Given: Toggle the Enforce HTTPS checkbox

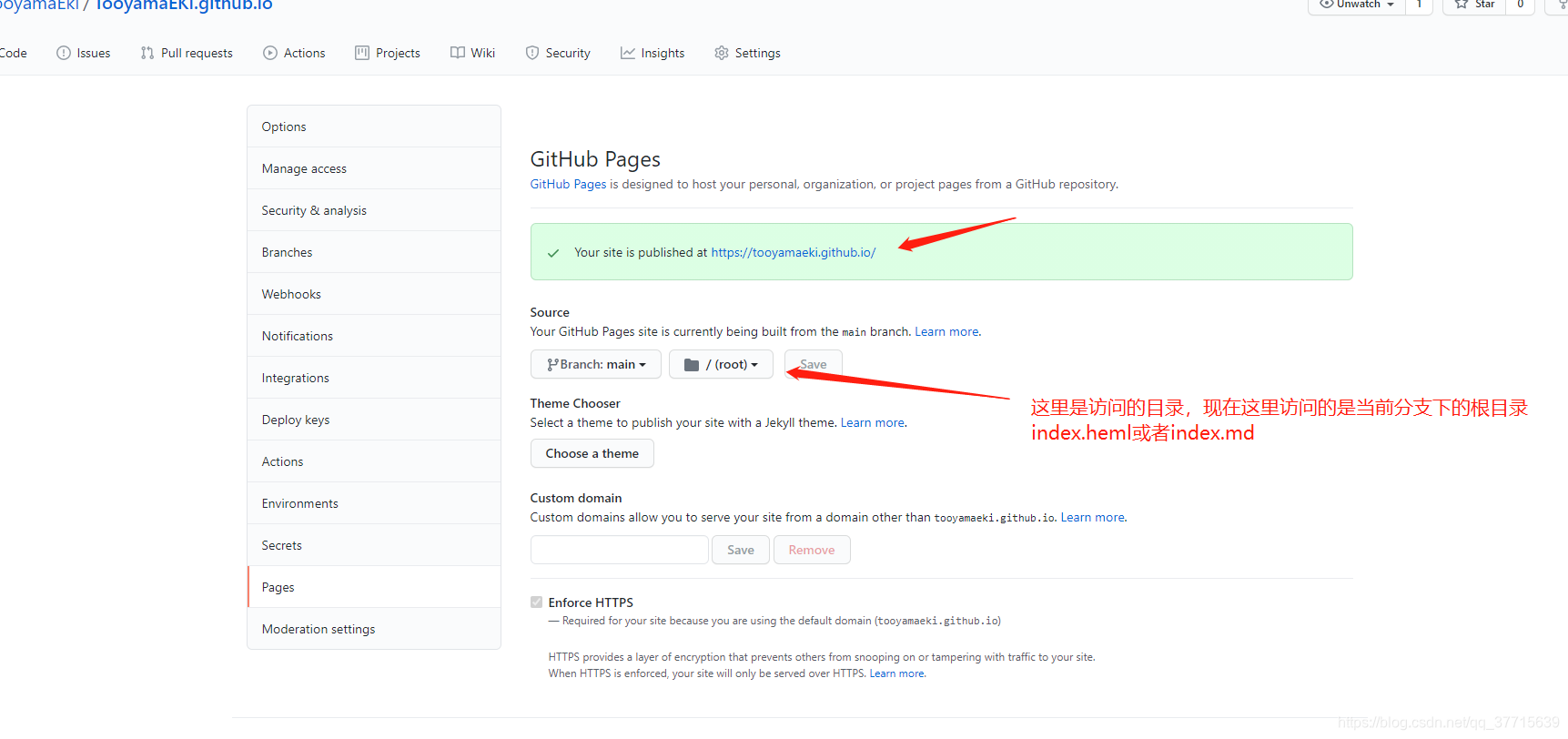Looking at the screenshot, I should [537, 602].
